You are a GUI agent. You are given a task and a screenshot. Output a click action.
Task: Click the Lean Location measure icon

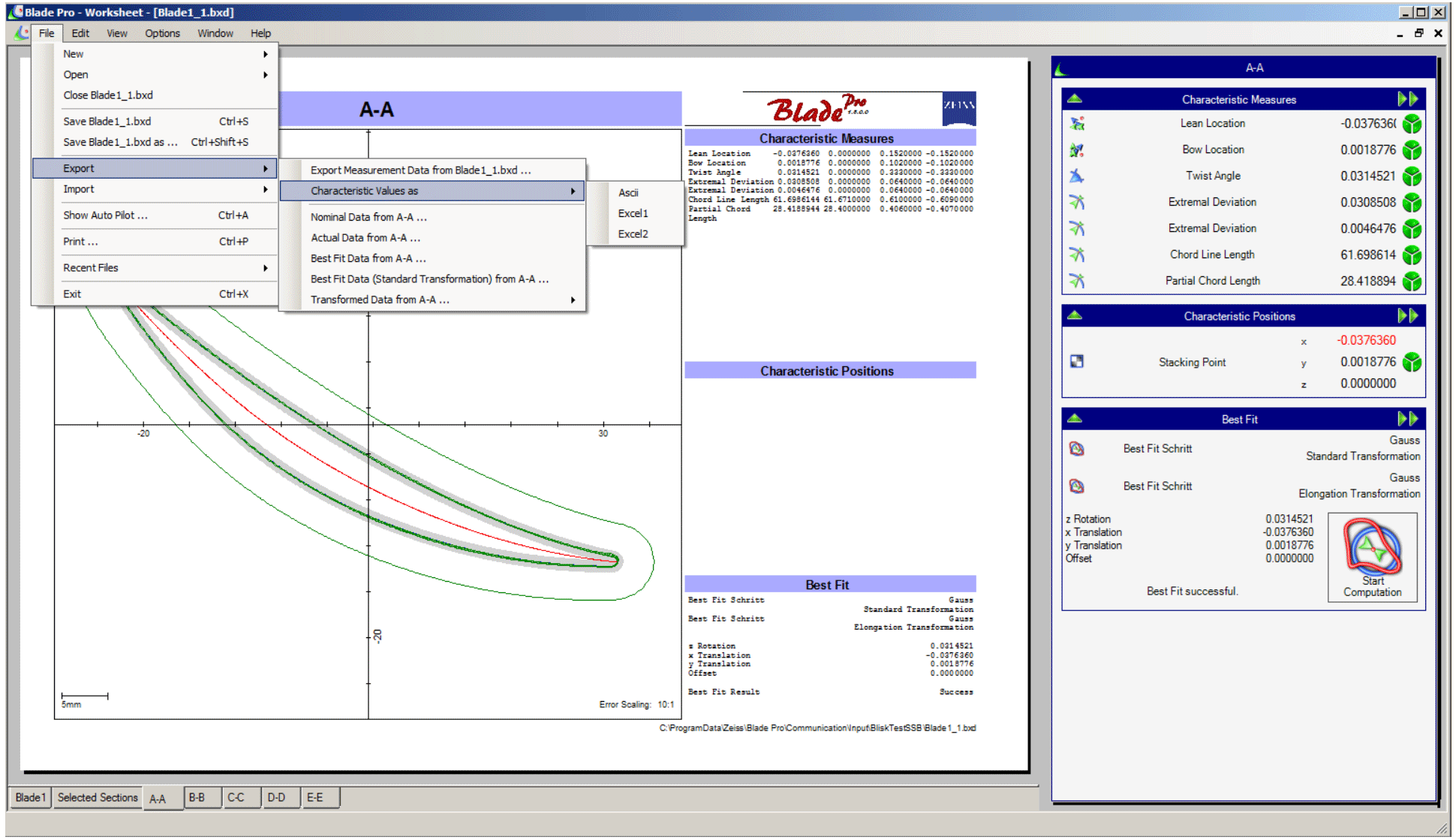coord(1077,124)
